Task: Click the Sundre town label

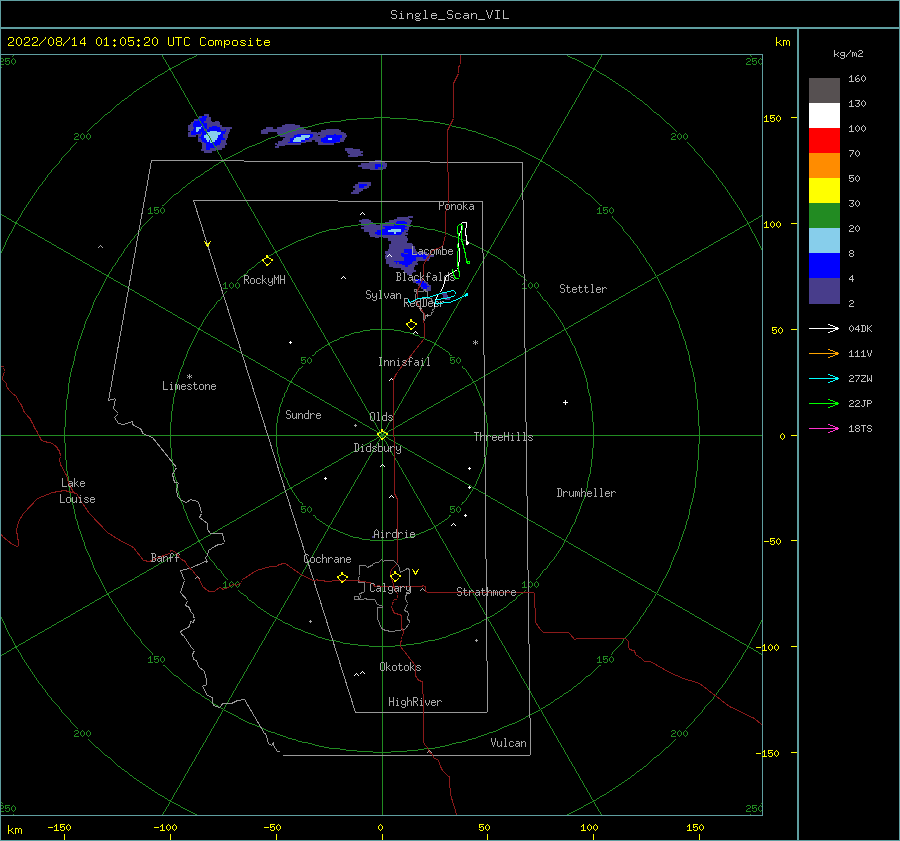Action: click(x=303, y=414)
